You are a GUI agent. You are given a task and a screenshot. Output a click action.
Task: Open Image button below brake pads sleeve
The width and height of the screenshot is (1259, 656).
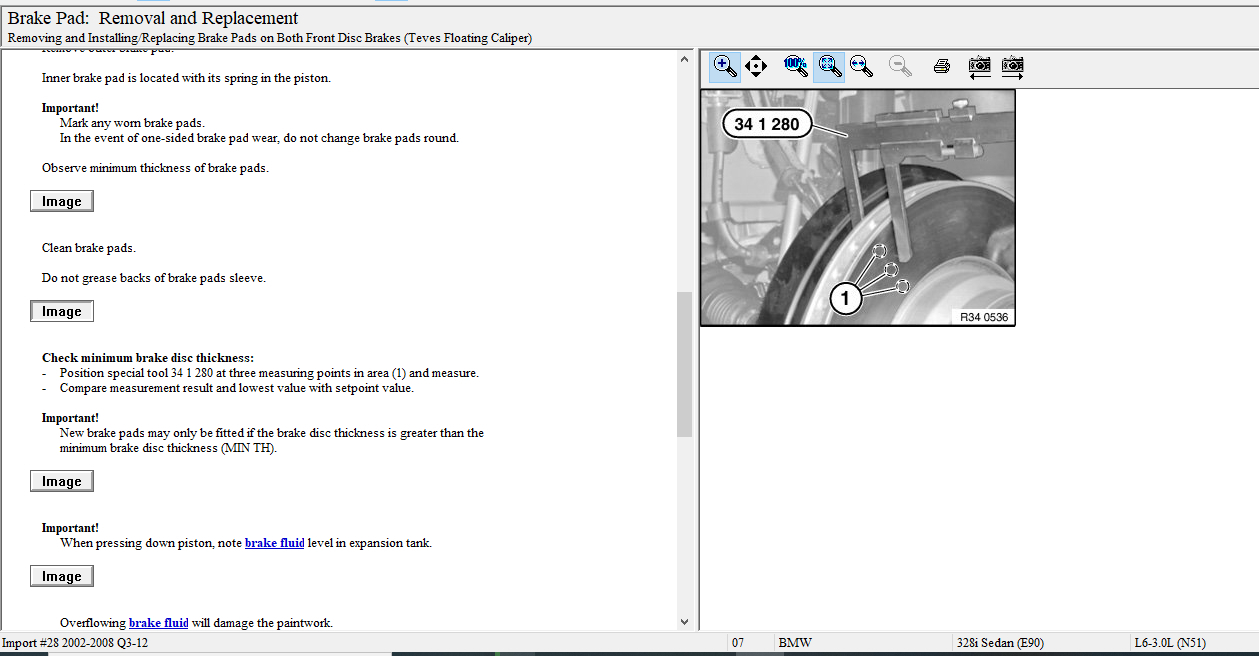[62, 312]
